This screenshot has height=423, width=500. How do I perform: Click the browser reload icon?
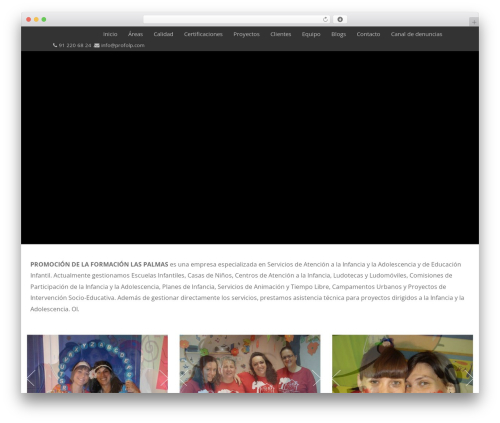[325, 20]
